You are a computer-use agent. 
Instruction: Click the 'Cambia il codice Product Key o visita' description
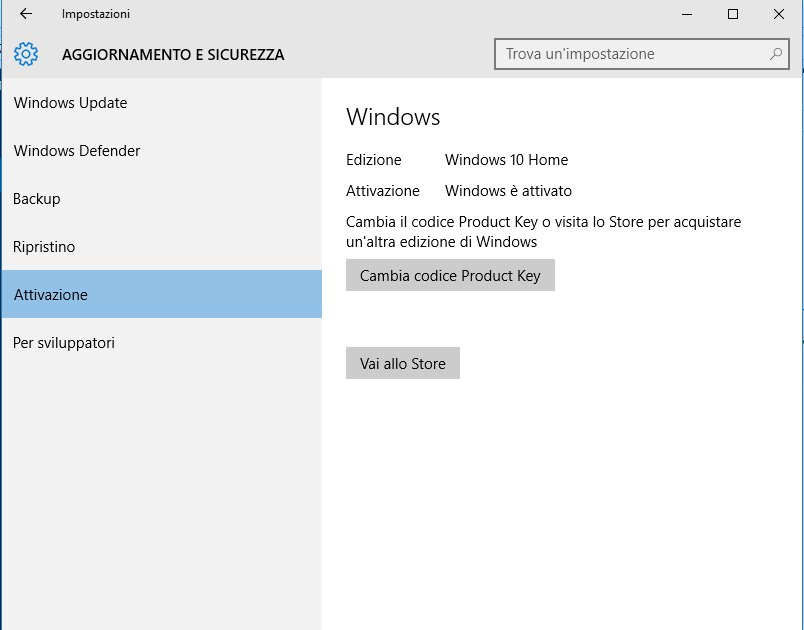click(544, 232)
